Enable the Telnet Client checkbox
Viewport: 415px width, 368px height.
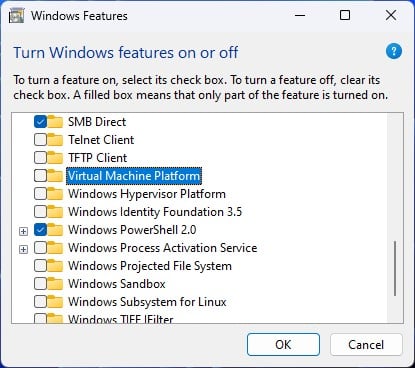point(40,140)
